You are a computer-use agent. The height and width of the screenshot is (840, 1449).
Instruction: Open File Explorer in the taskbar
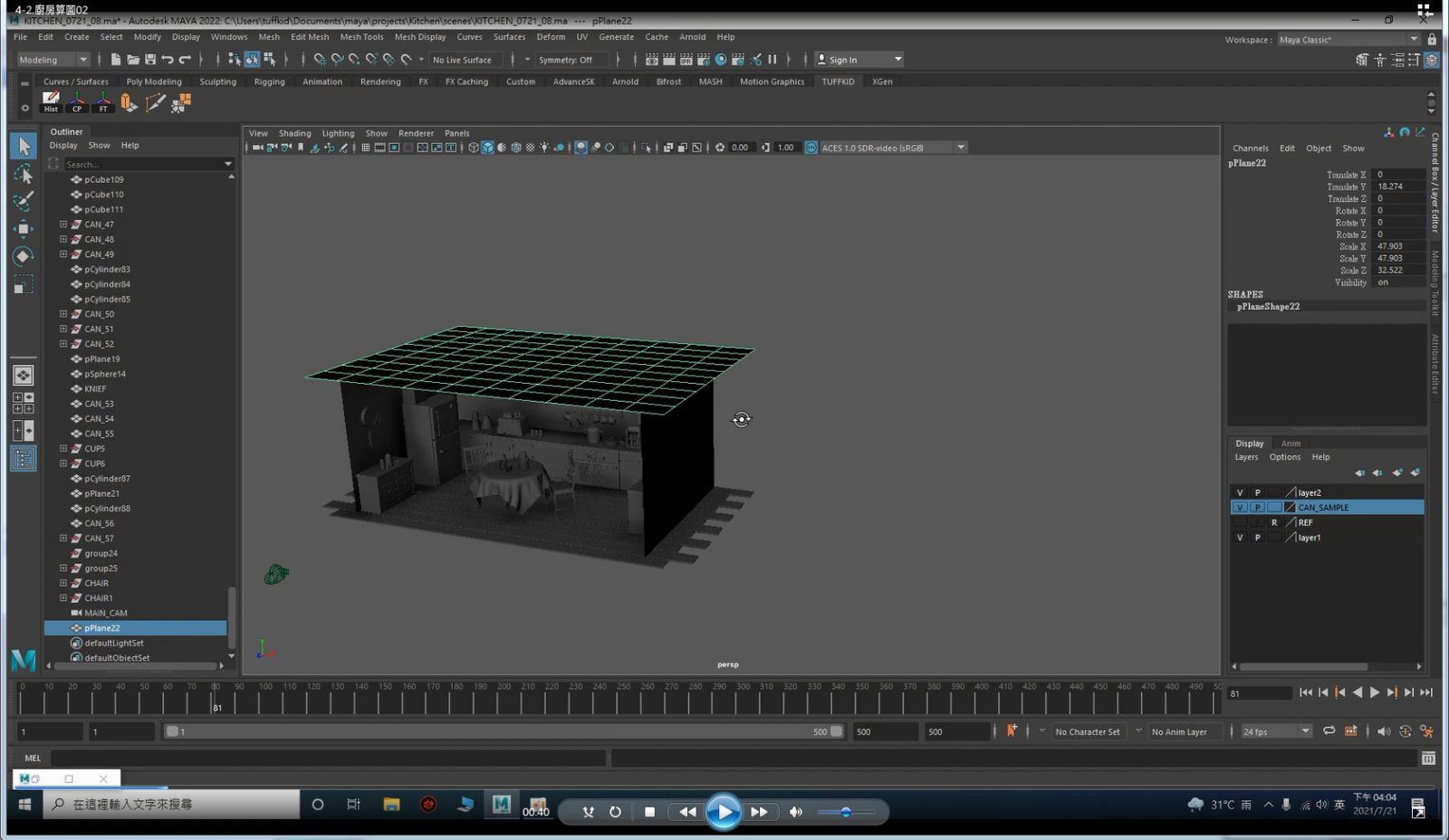[x=391, y=804]
